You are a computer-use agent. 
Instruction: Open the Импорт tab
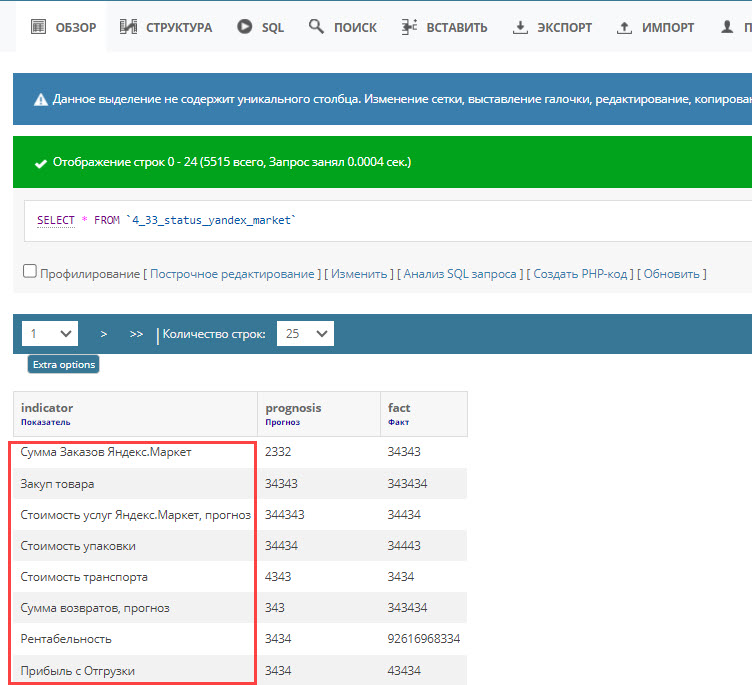point(655,27)
